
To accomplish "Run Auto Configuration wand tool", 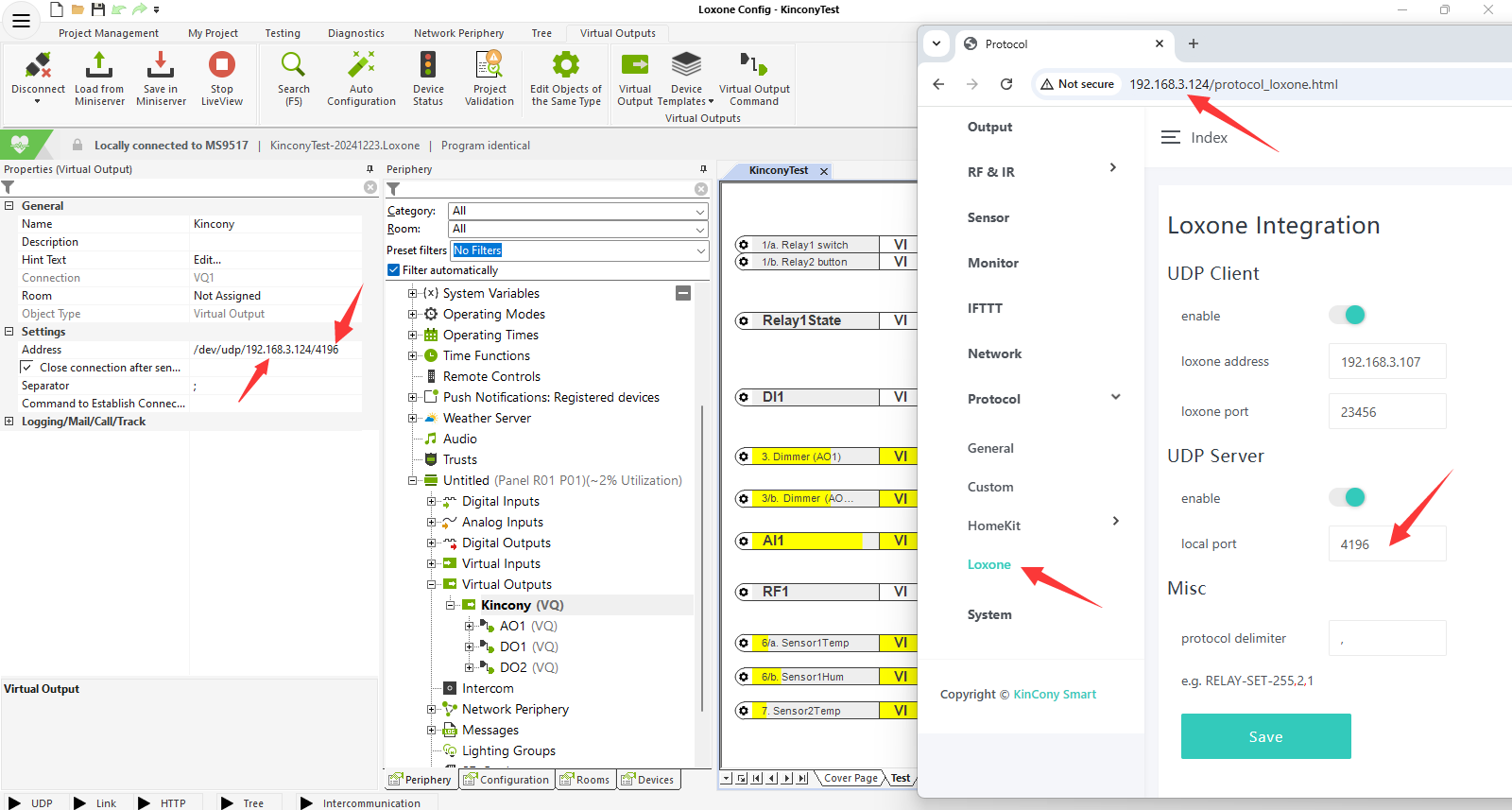I will click(x=361, y=66).
